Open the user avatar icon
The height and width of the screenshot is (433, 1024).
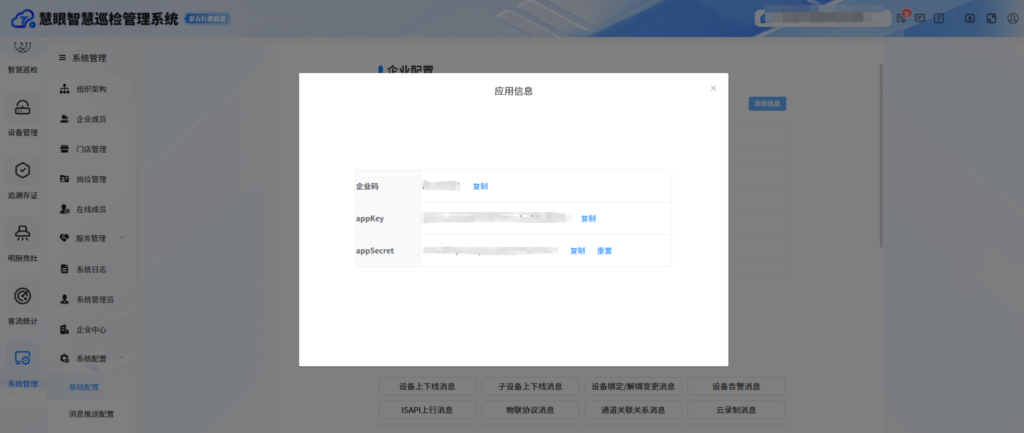click(x=1012, y=18)
